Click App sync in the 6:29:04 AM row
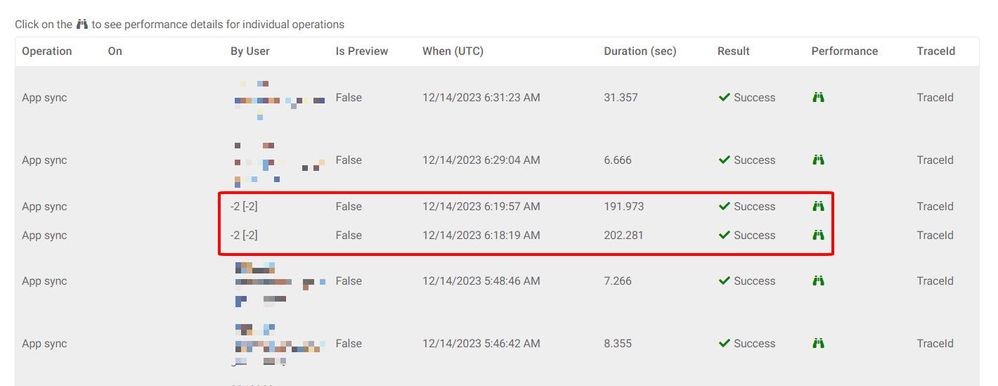The image size is (998, 386). (45, 160)
